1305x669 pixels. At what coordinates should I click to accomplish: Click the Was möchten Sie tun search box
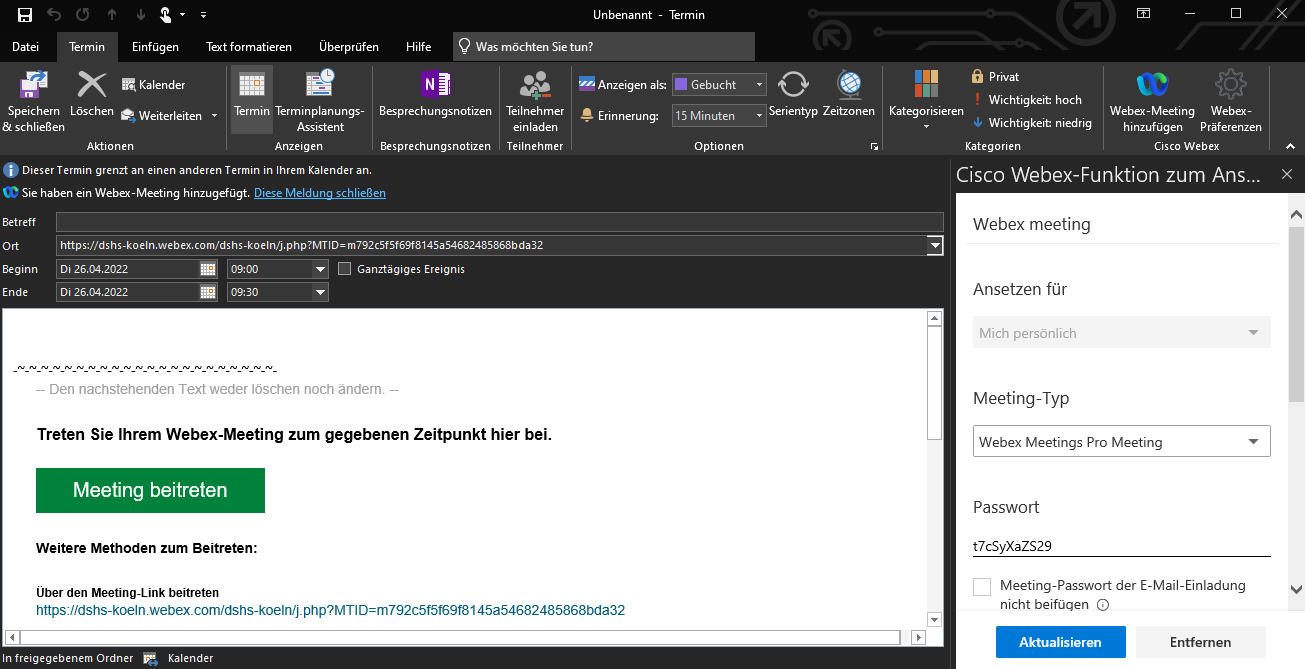(604, 47)
